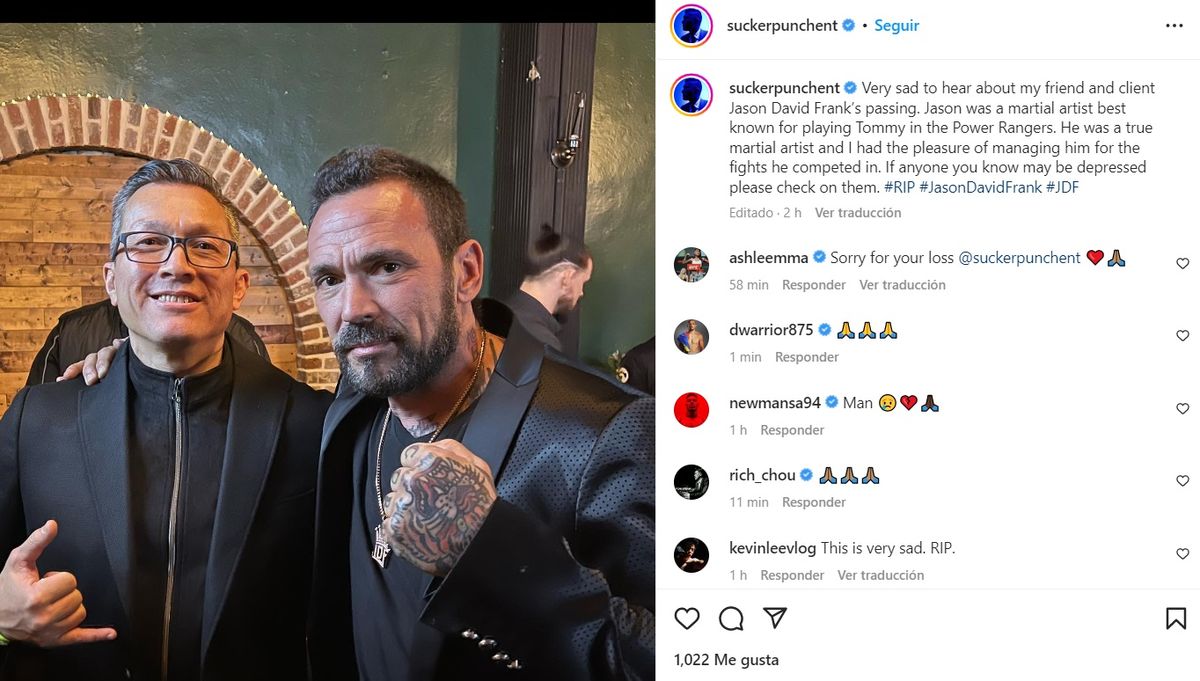1200x681 pixels.
Task: Click the @suckerpunchent mention in ashleemma's comment
Action: [1019, 258]
